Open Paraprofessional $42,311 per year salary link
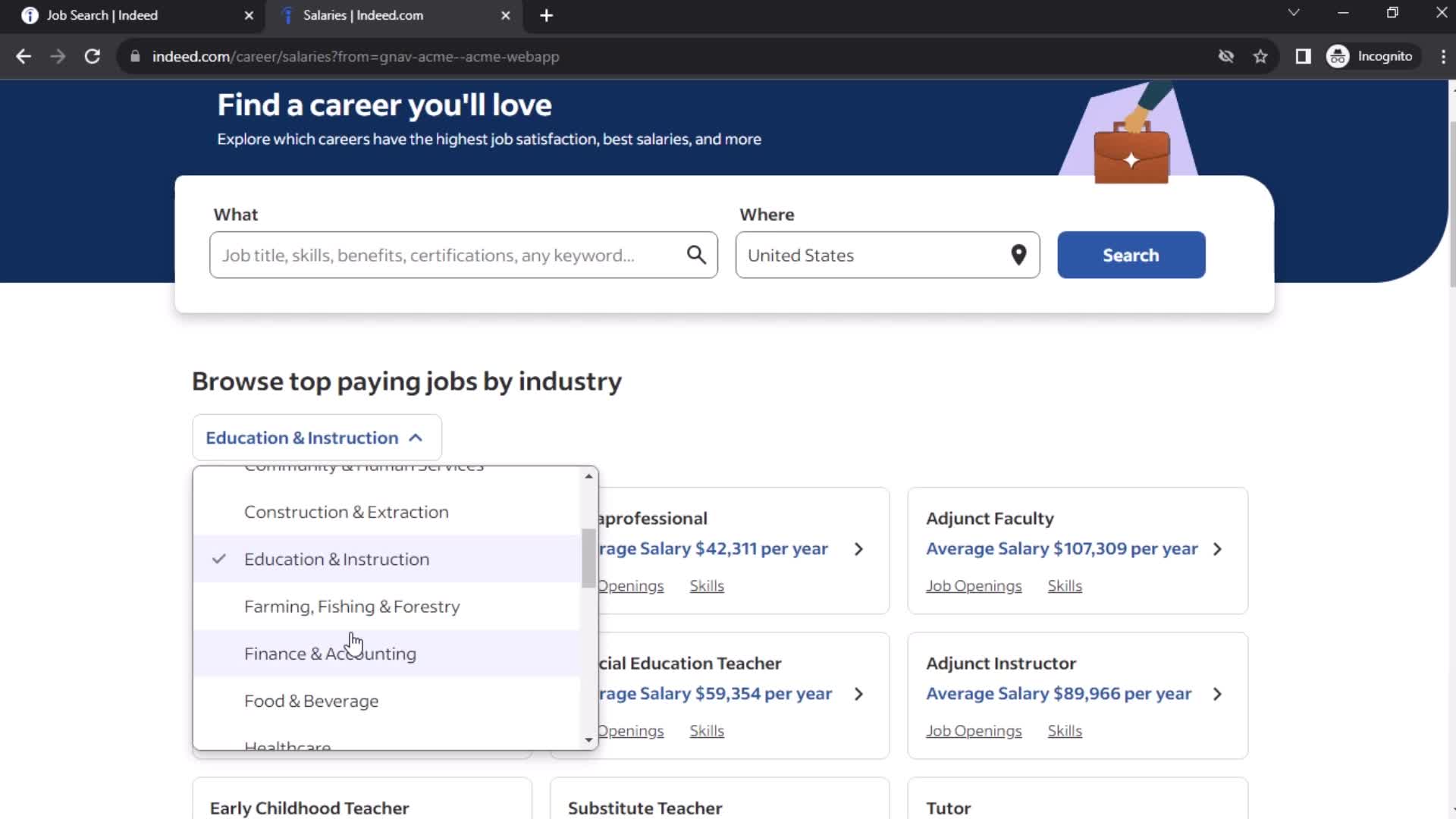Viewport: 1456px width, 819px height. point(713,549)
